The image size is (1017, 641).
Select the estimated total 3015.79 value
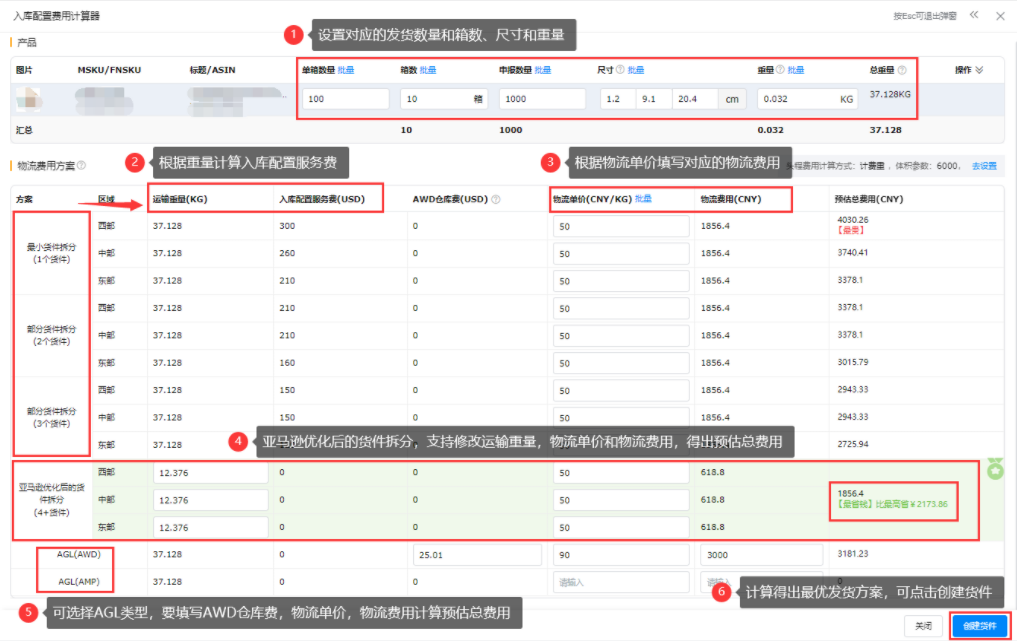coord(852,362)
